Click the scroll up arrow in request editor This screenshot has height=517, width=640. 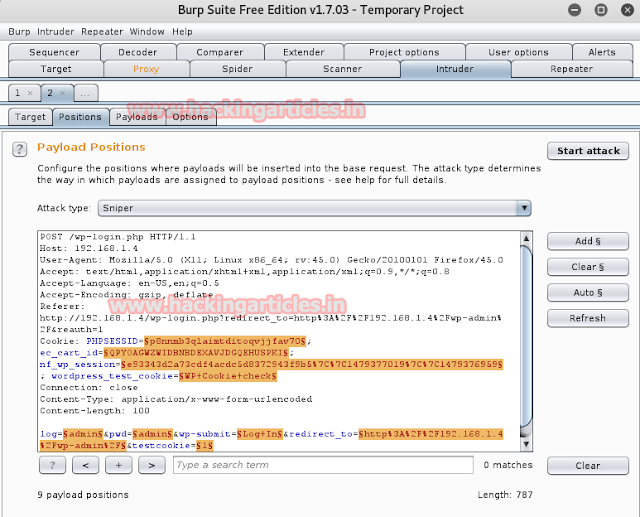click(526, 238)
